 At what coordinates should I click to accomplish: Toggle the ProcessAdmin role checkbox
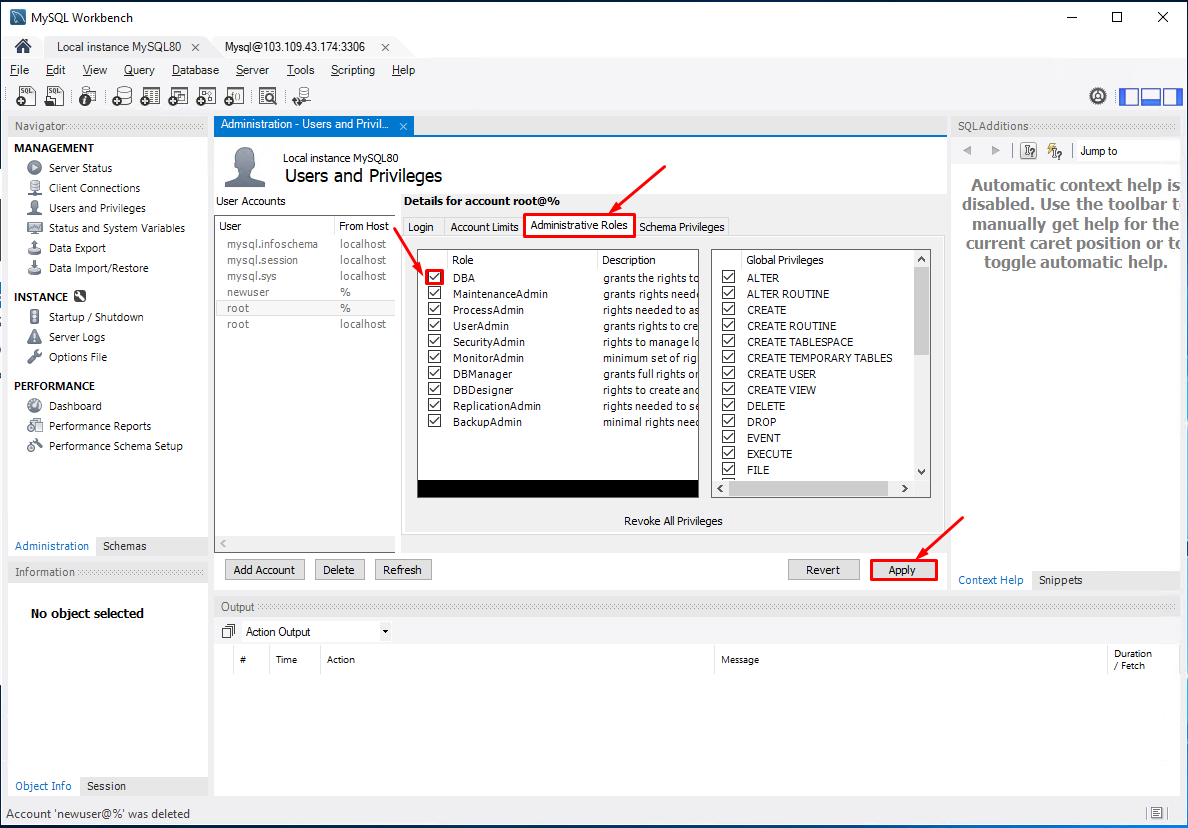click(x=434, y=309)
